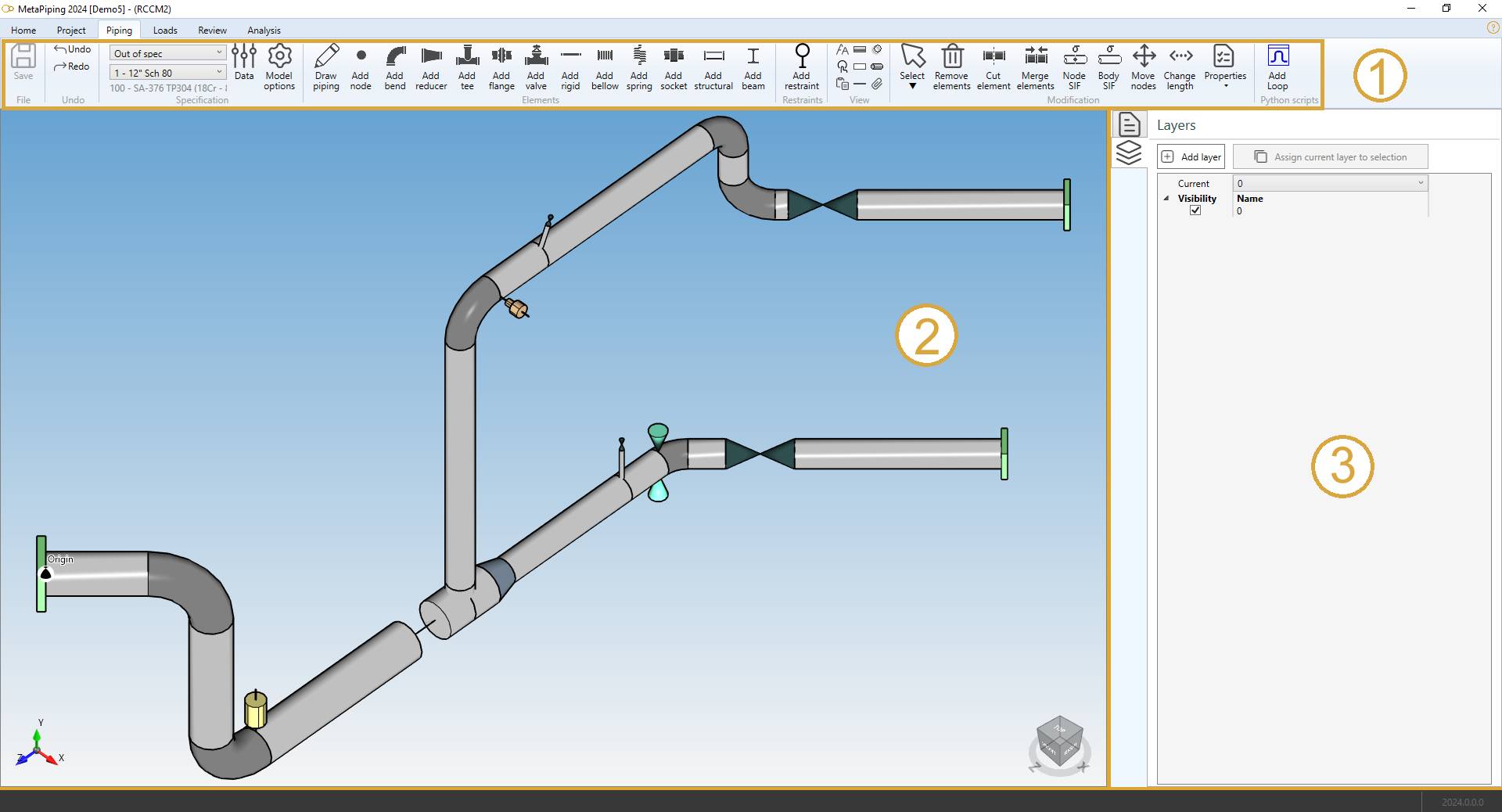This screenshot has height=812, width=1502.
Task: Run the Add Loop Python script
Action: (1277, 67)
